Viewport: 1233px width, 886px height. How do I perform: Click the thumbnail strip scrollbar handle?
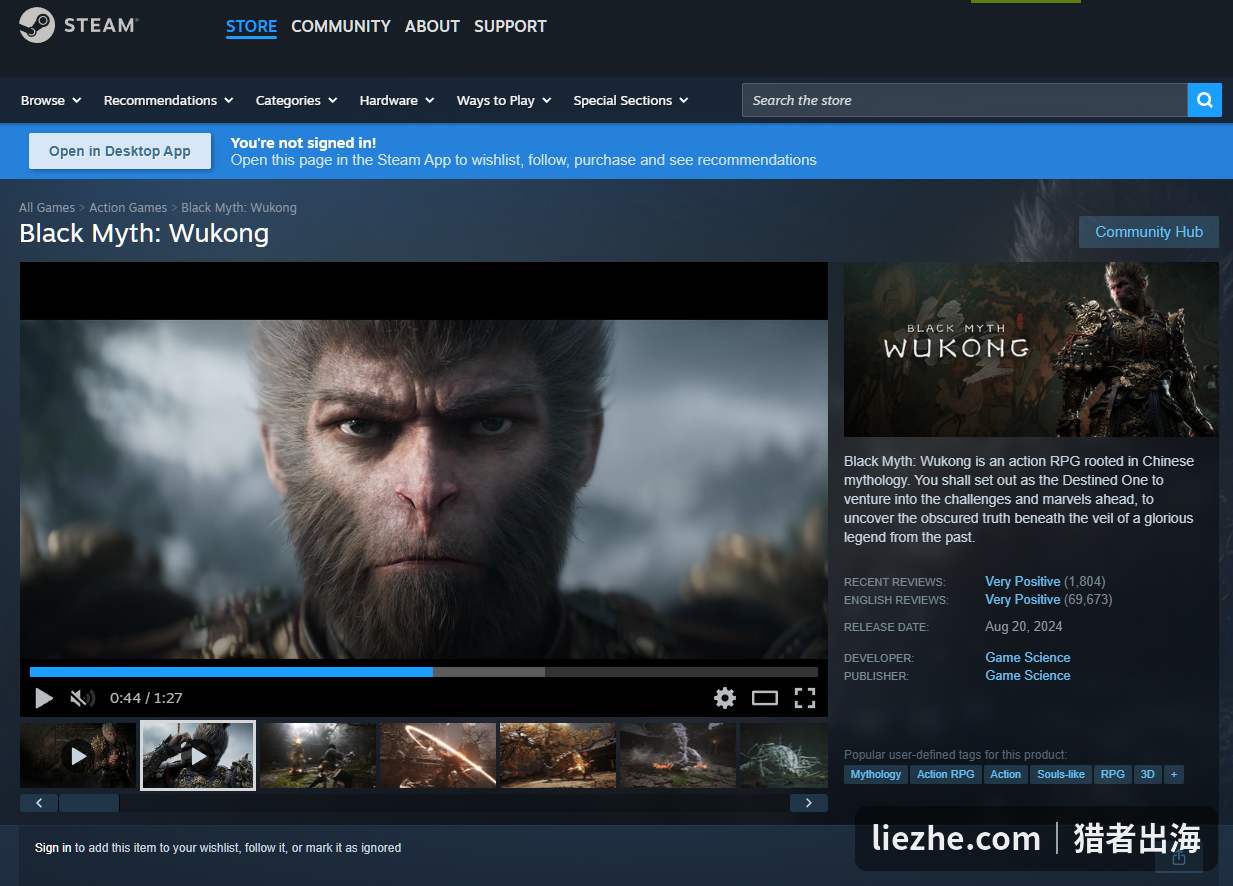pos(89,803)
